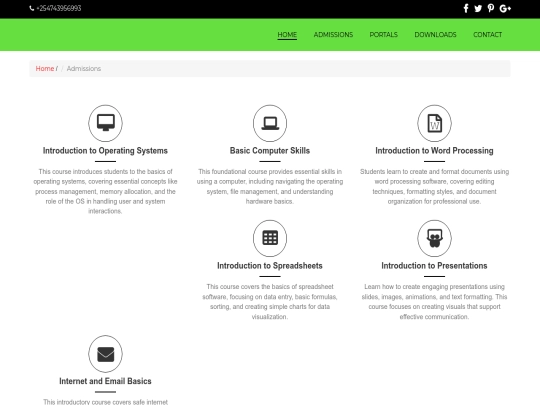The height and width of the screenshot is (405, 540).
Task: Click the envelope icon for Internet and Email
Action: 105,354
